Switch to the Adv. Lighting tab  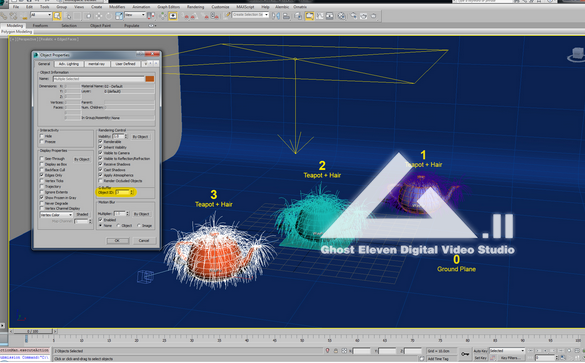pyautogui.click(x=69, y=64)
